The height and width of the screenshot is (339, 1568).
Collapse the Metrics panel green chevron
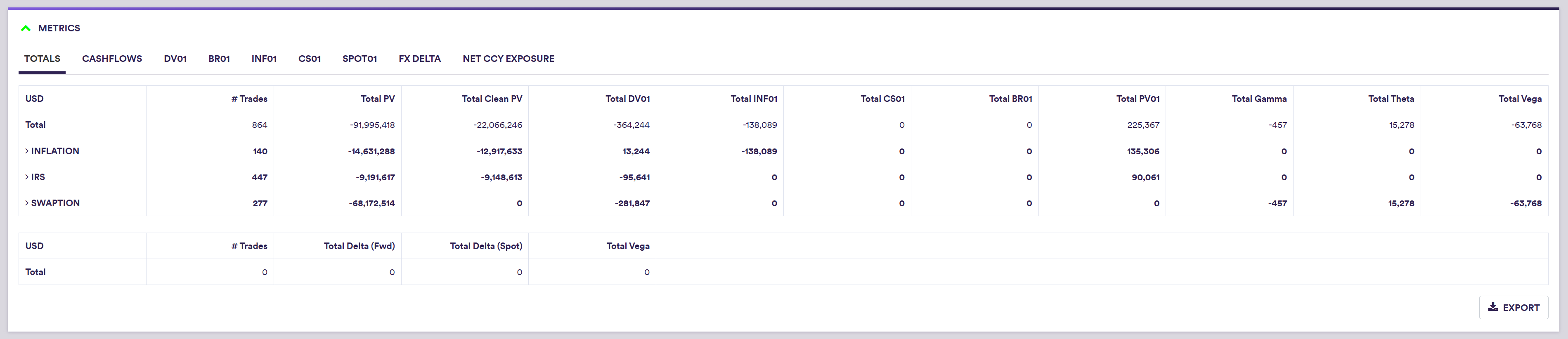26,28
